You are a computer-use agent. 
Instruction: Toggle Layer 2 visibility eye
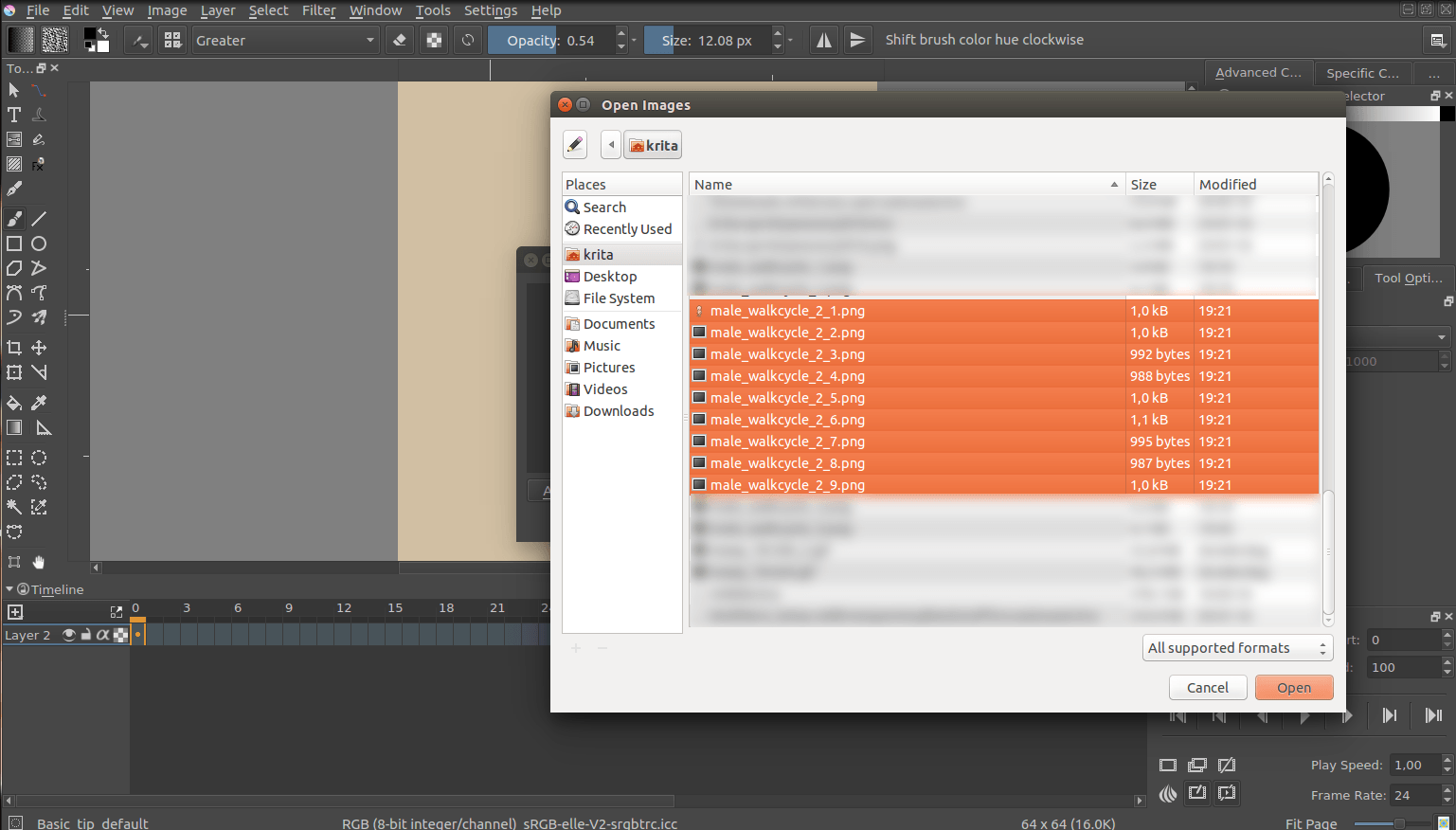click(67, 635)
